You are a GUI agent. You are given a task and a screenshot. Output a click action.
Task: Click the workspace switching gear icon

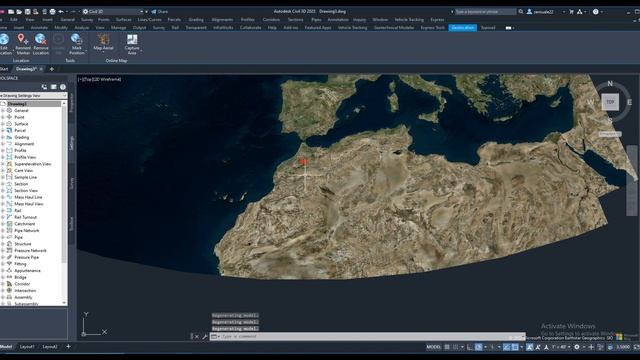pyautogui.click(x=577, y=347)
